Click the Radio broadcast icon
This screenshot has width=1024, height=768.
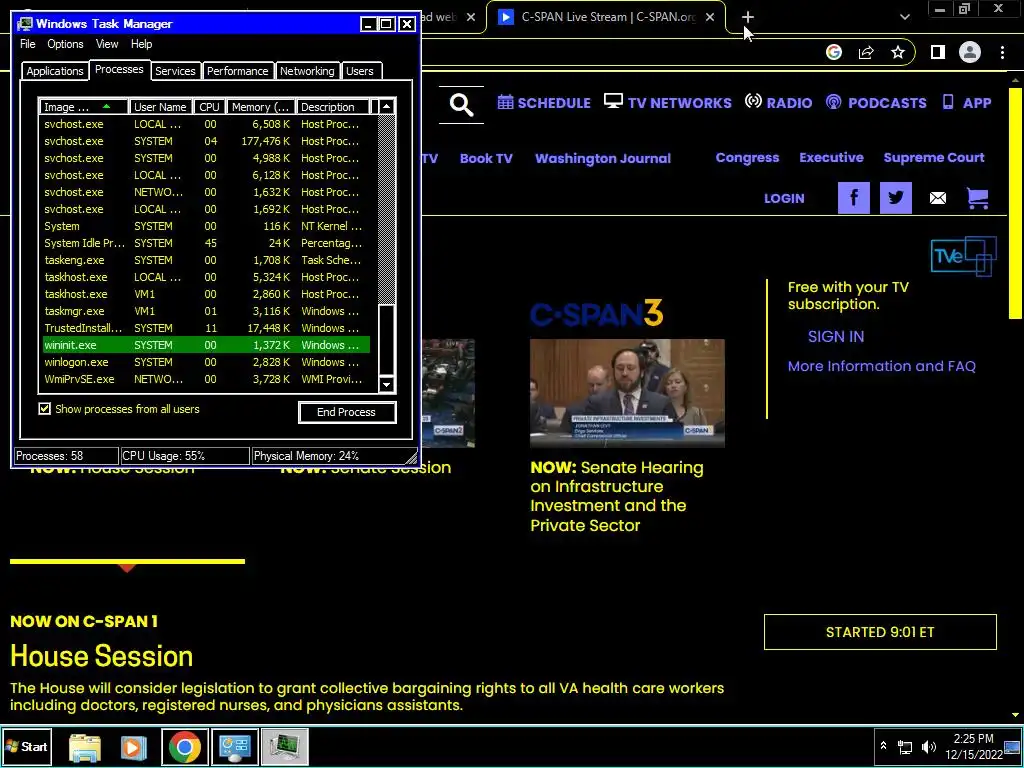(x=753, y=101)
